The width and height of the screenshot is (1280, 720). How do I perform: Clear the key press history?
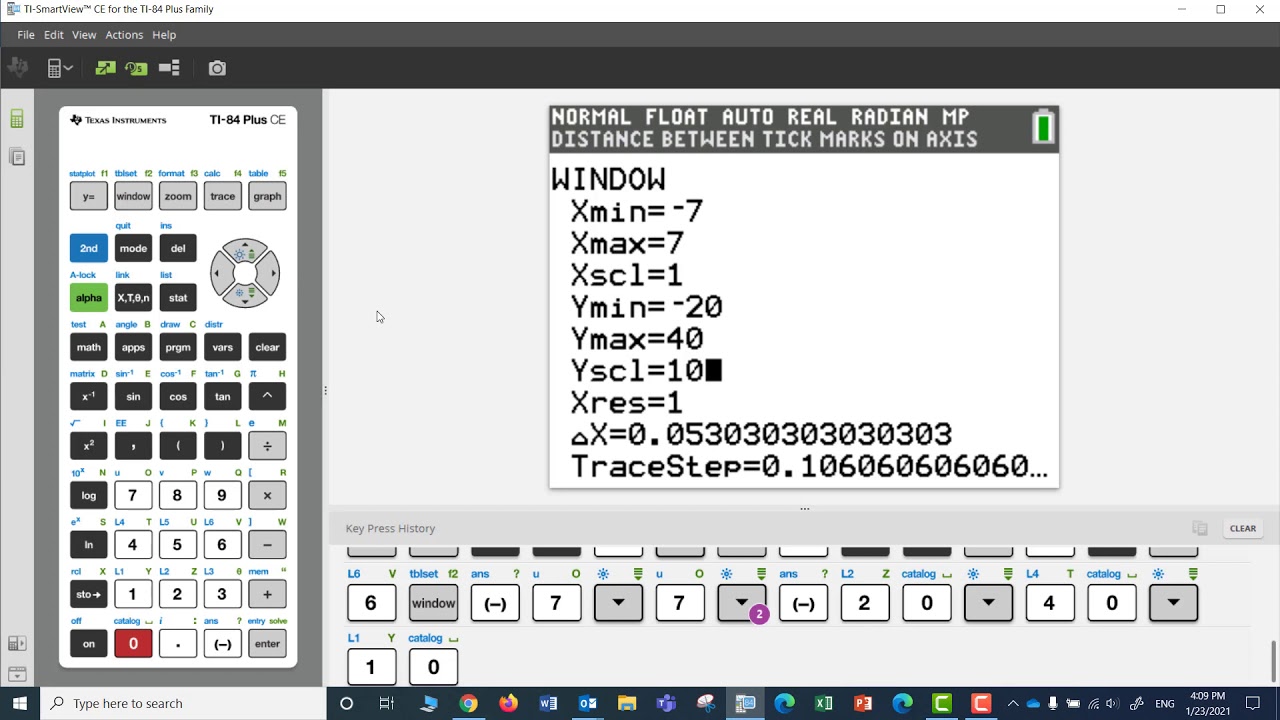[1243, 528]
